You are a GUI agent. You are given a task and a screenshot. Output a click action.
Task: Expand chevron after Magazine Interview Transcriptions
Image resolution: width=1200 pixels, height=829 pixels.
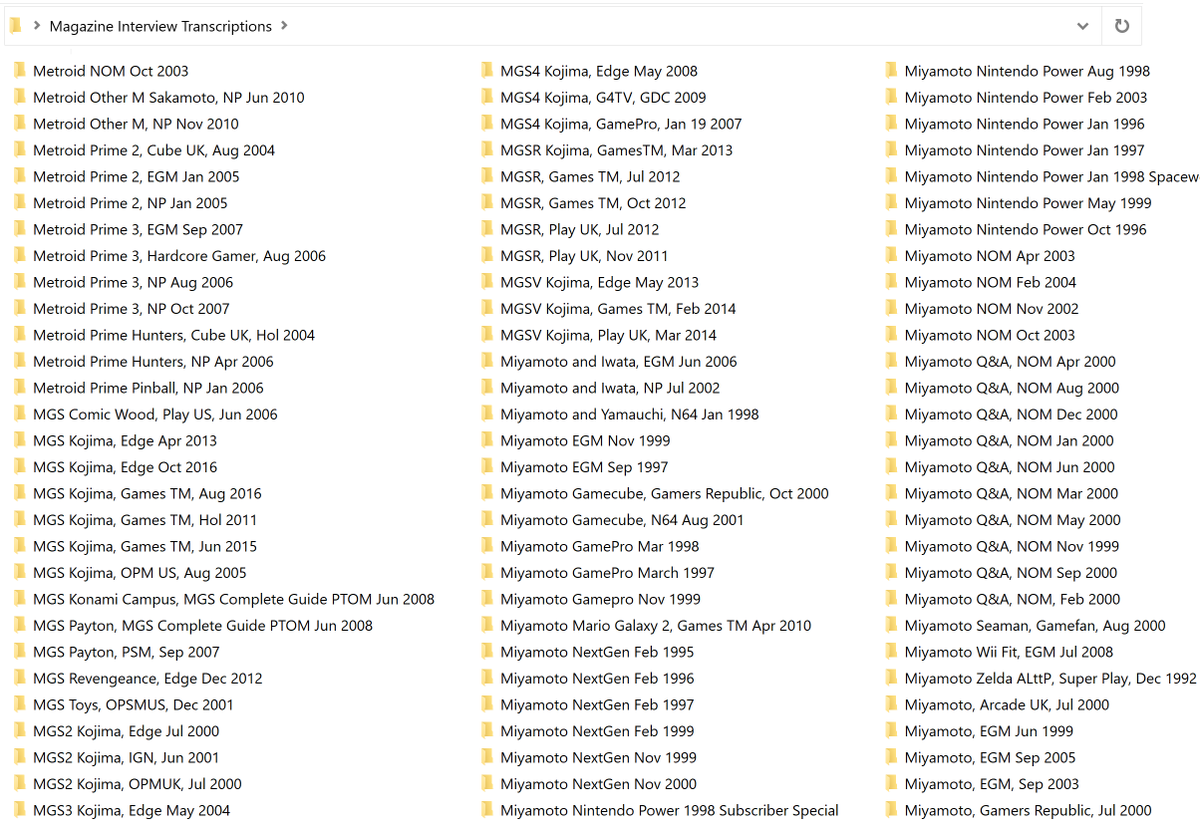click(284, 26)
